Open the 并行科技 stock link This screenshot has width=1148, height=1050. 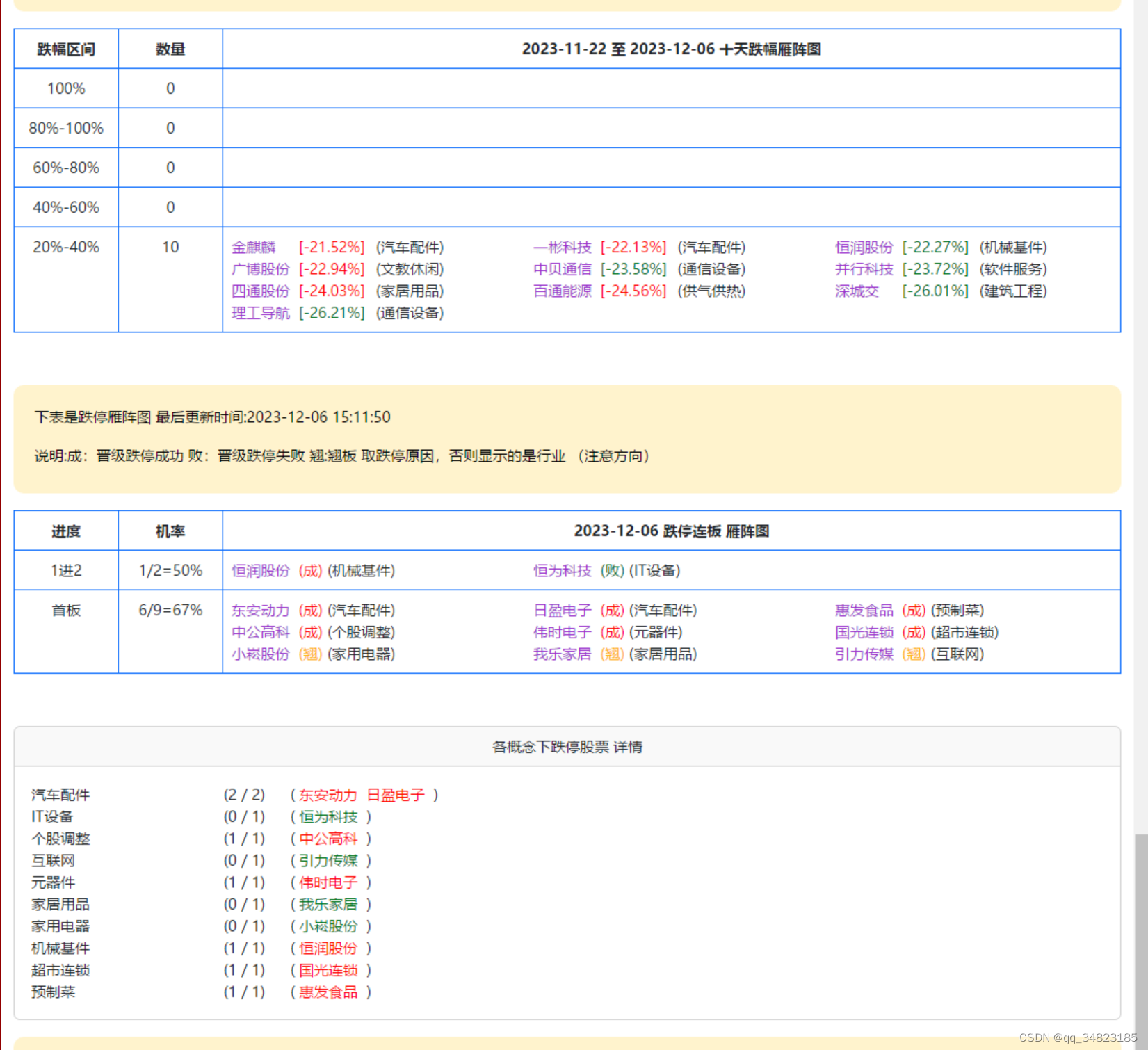click(864, 269)
